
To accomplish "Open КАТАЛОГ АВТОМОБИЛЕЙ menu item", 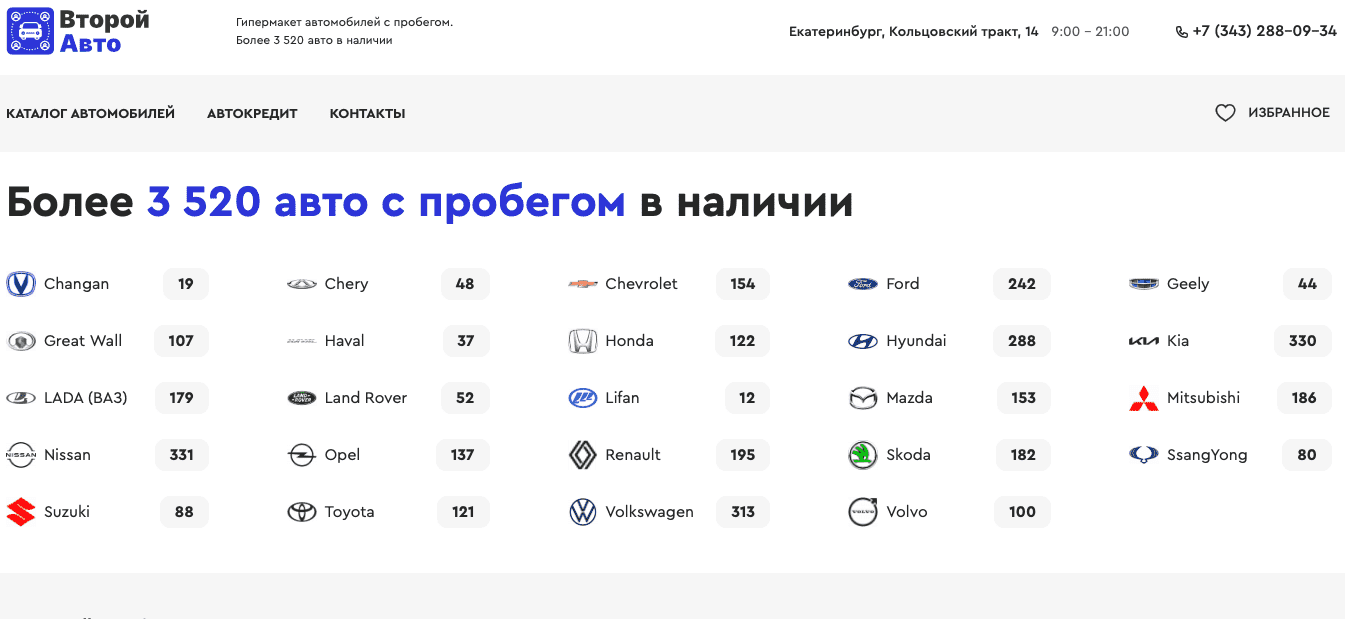I will click(91, 113).
